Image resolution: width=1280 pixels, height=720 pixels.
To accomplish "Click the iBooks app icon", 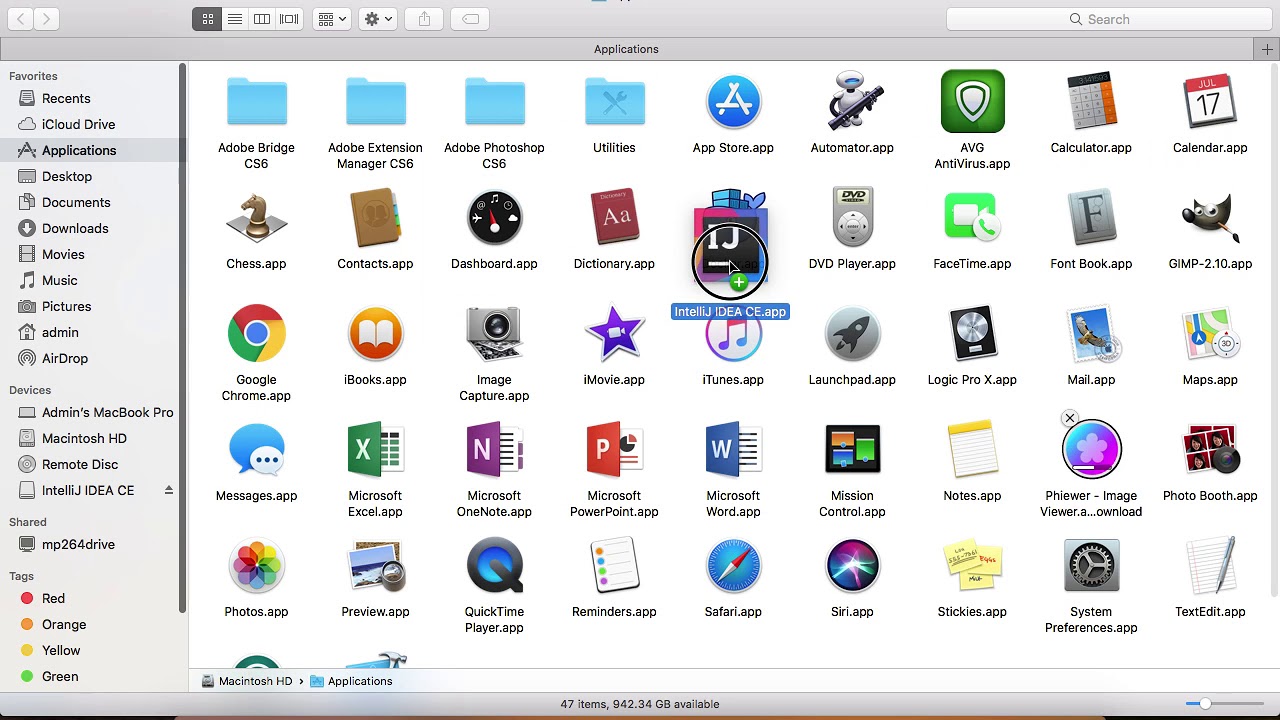I will (375, 333).
